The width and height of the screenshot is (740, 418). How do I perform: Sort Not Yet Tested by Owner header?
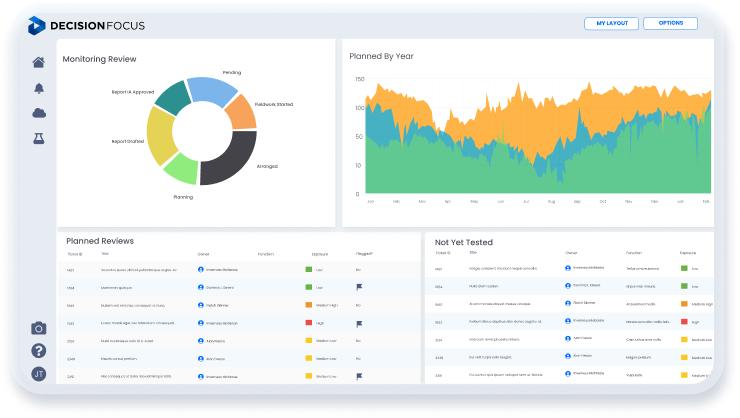[571, 253]
